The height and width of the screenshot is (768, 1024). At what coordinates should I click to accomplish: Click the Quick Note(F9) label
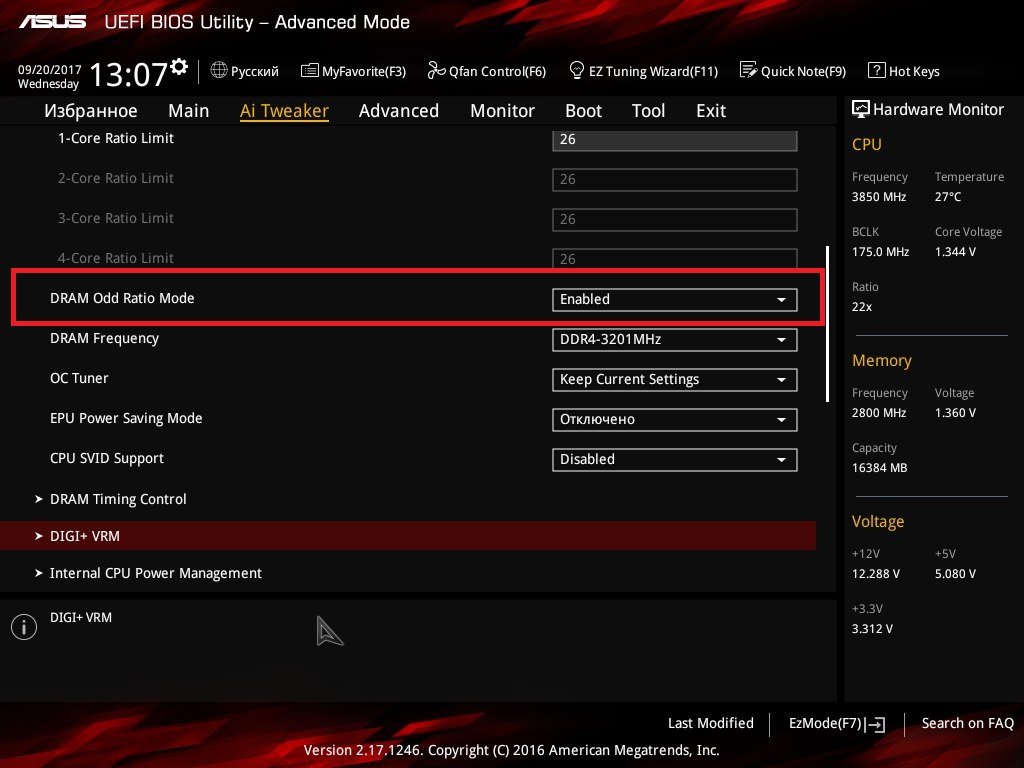click(803, 71)
